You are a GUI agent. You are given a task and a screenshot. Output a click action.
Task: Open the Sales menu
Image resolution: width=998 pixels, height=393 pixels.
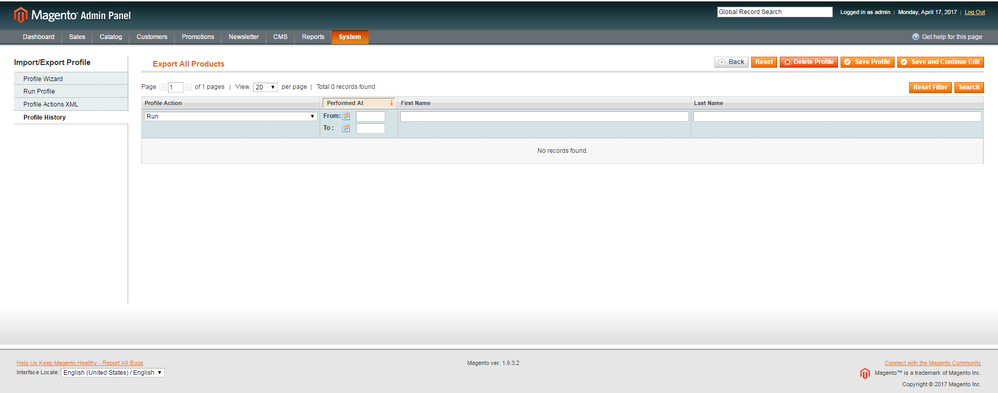pyautogui.click(x=77, y=37)
